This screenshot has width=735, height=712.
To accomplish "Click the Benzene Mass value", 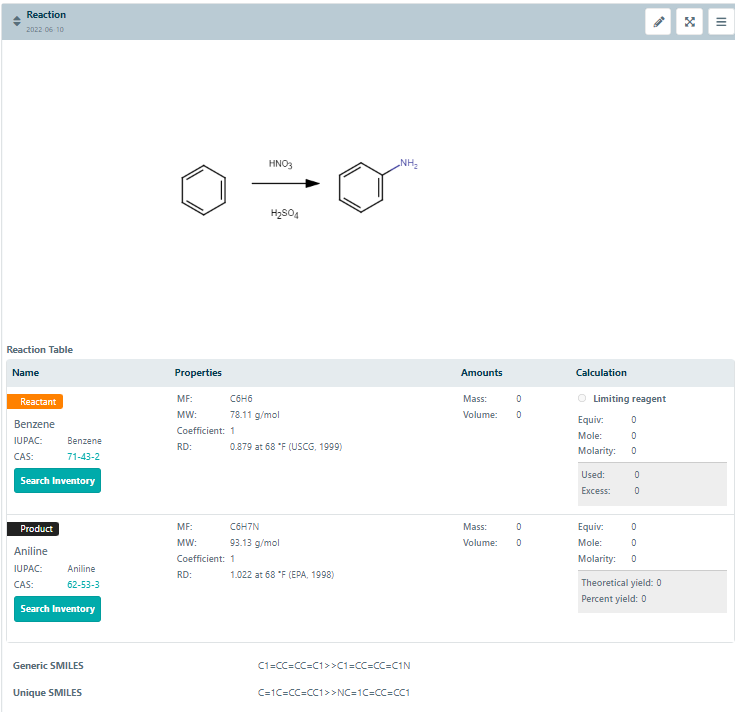I will pyautogui.click(x=518, y=399).
